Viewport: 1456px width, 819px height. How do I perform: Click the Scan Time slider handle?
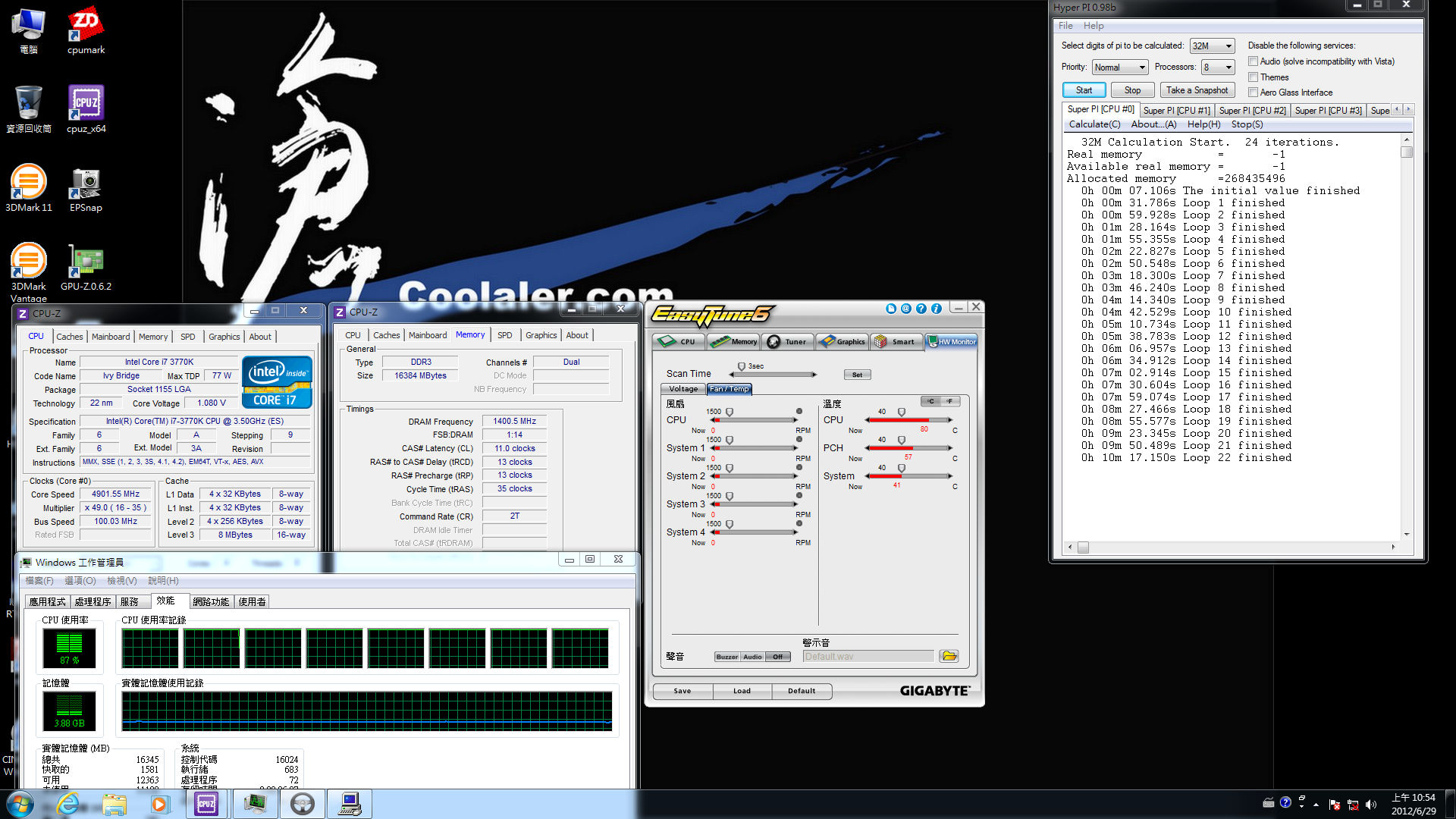coord(742,366)
